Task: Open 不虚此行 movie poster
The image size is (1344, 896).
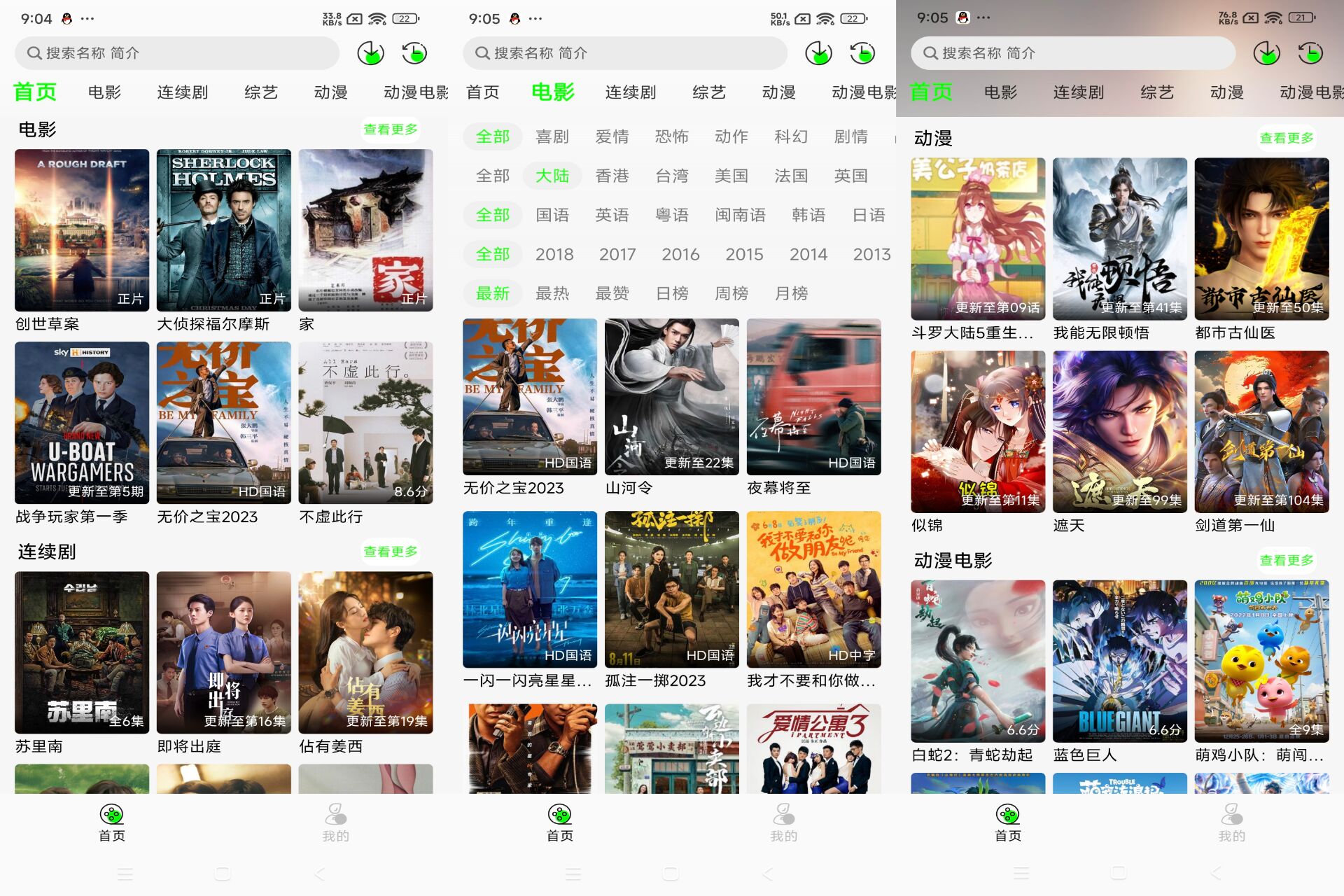Action: [x=365, y=423]
